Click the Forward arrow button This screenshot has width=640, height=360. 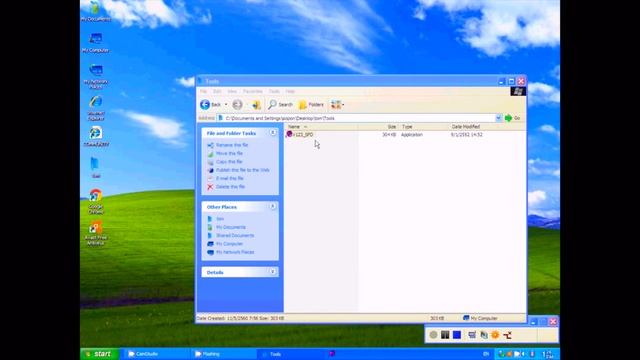pos(237,104)
